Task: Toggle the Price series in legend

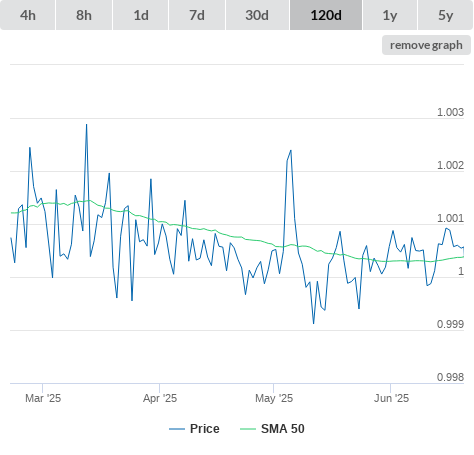Action: [205, 429]
